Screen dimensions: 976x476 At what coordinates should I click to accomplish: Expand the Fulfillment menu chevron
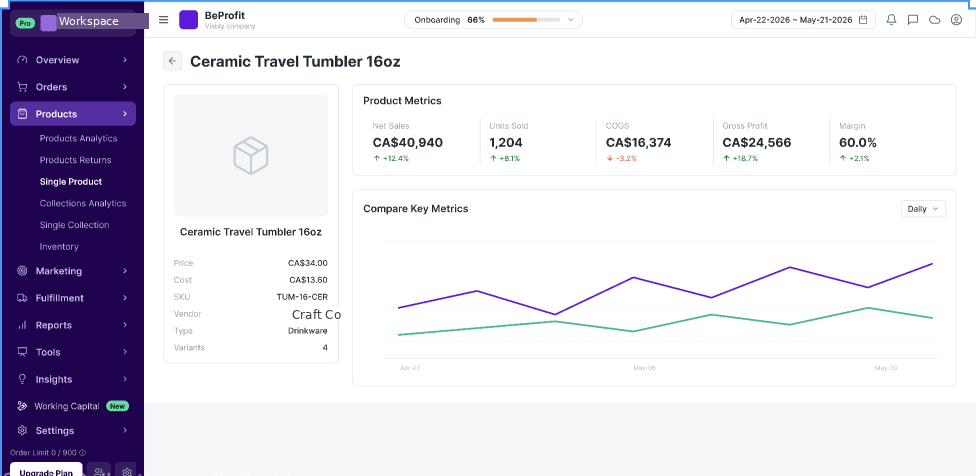tap(125, 298)
